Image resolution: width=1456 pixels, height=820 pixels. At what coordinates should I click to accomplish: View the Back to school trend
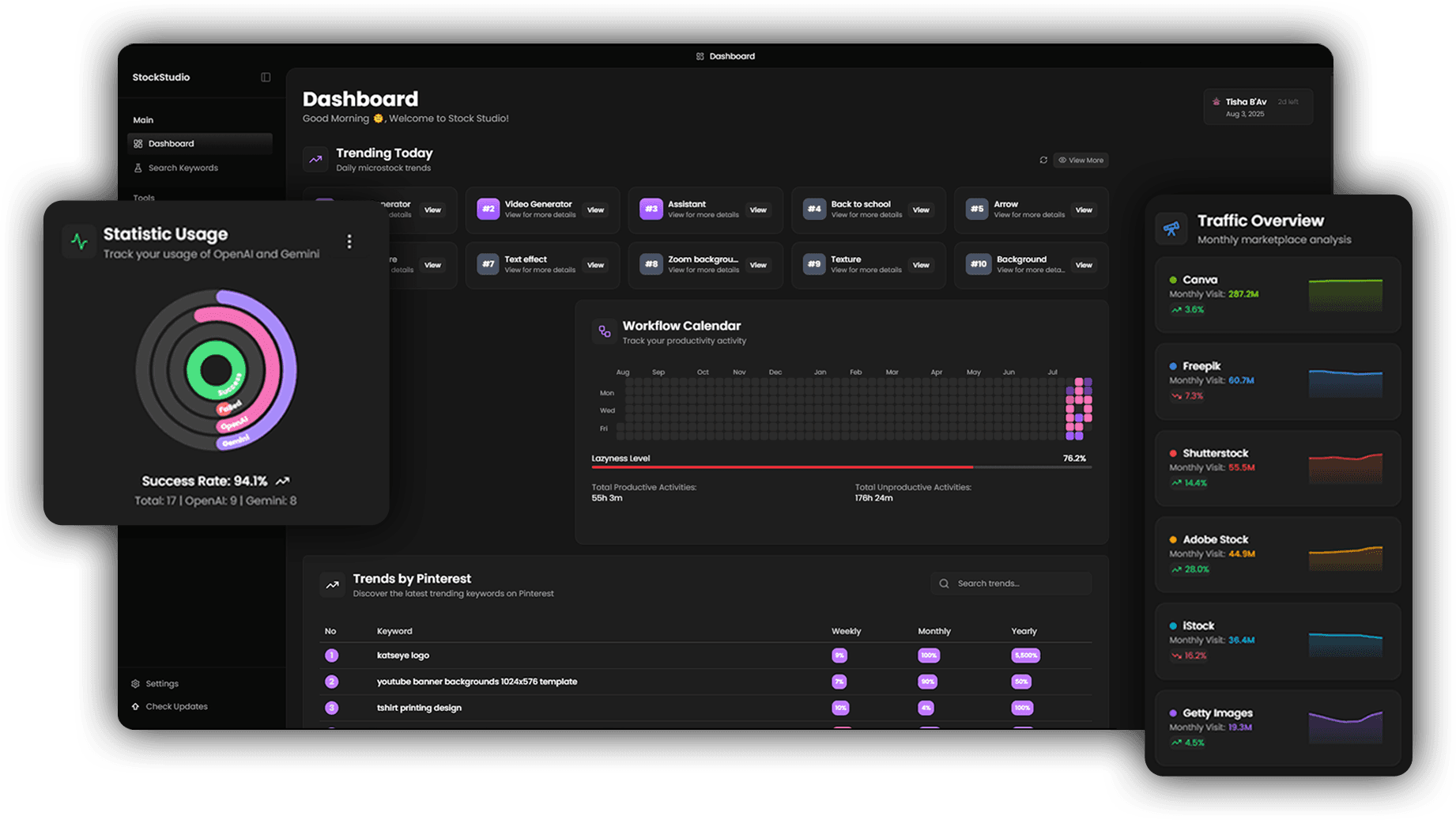(x=921, y=210)
